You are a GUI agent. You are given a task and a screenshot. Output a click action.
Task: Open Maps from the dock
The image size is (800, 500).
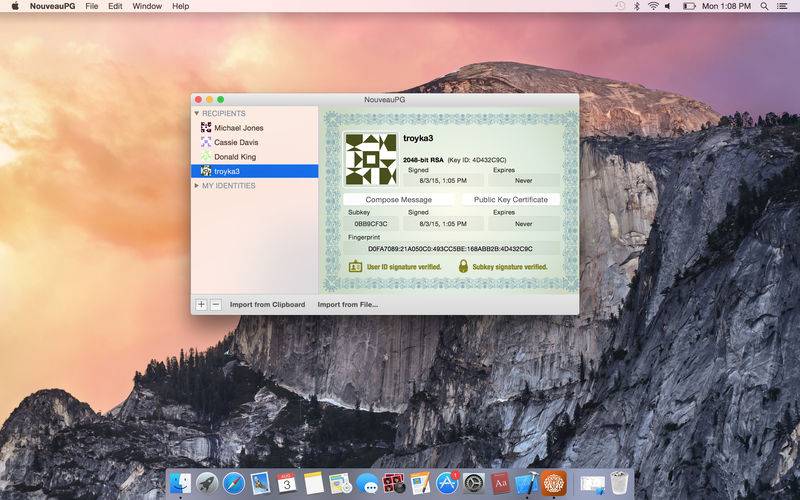[340, 483]
